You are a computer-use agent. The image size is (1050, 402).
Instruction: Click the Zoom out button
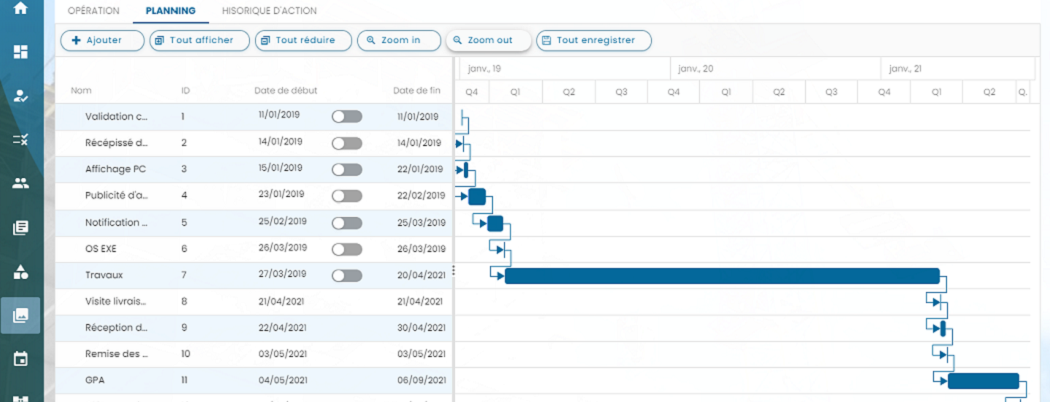point(489,40)
